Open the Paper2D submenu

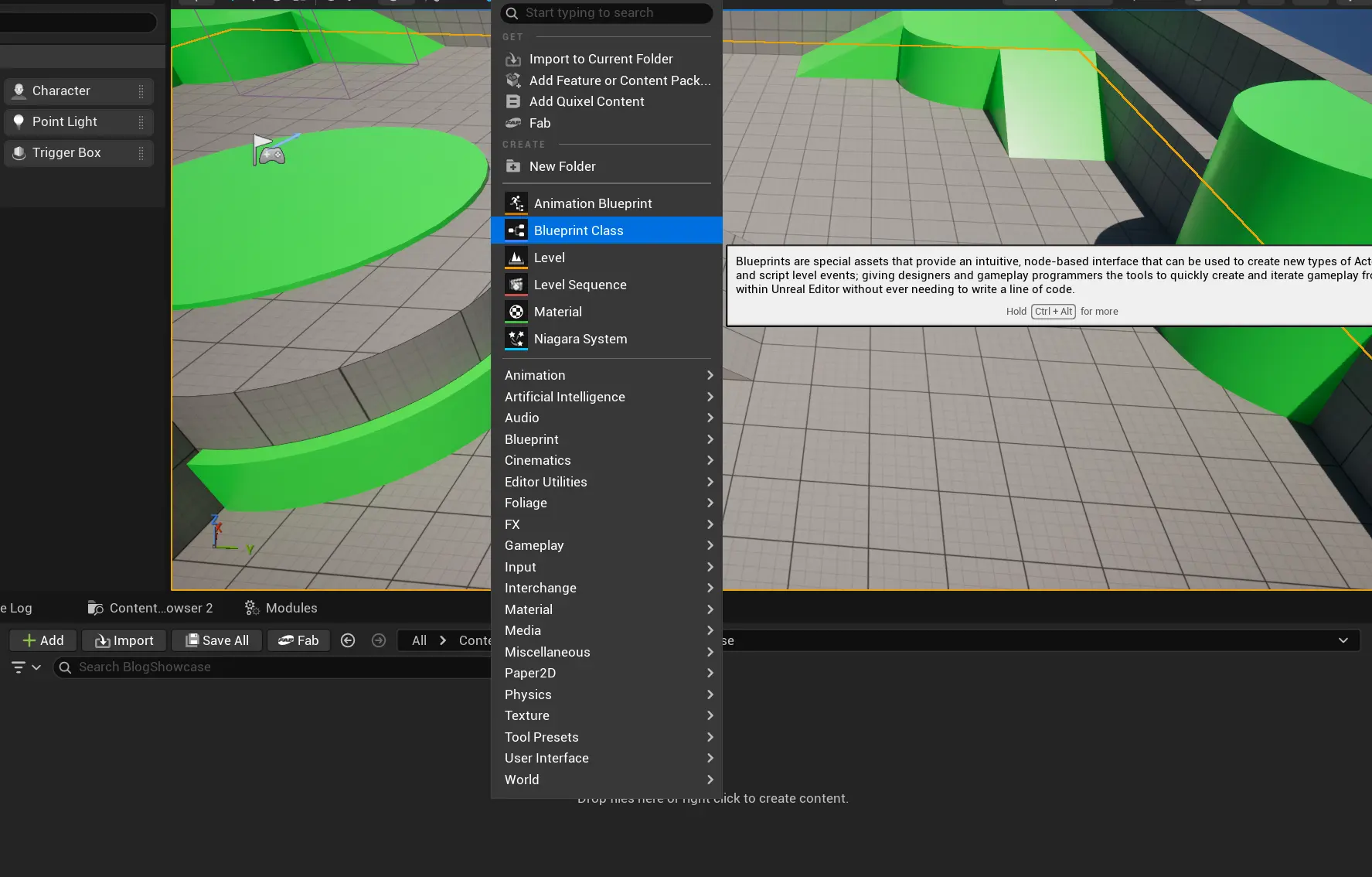(x=607, y=673)
